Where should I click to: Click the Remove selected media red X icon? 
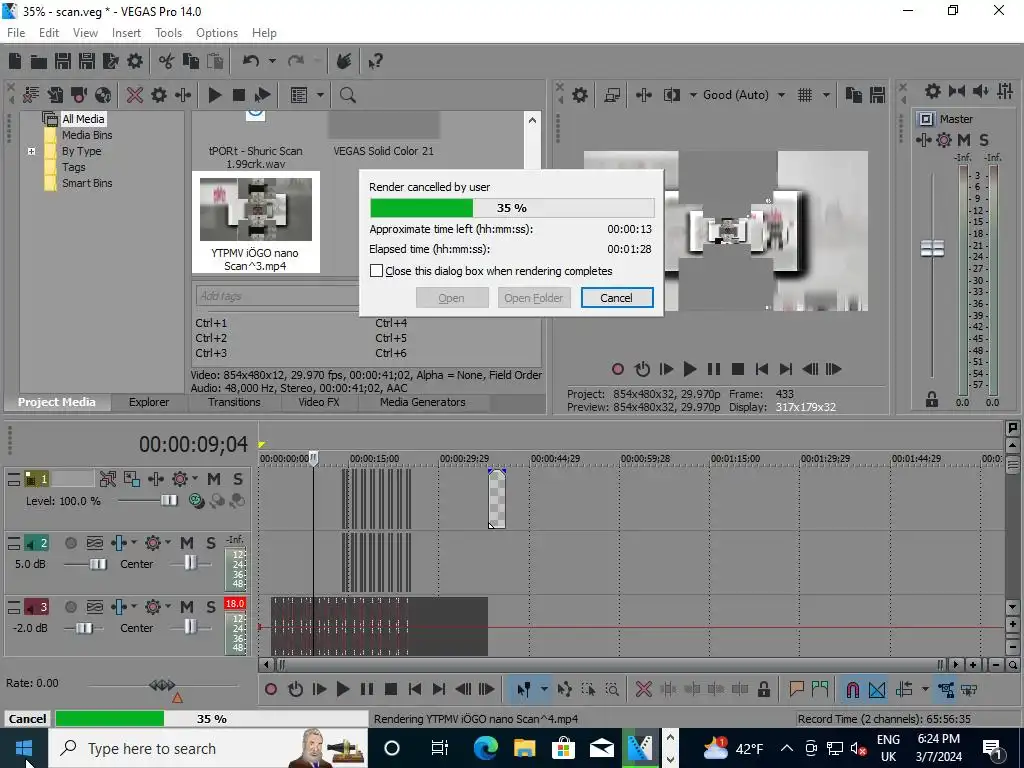point(135,95)
